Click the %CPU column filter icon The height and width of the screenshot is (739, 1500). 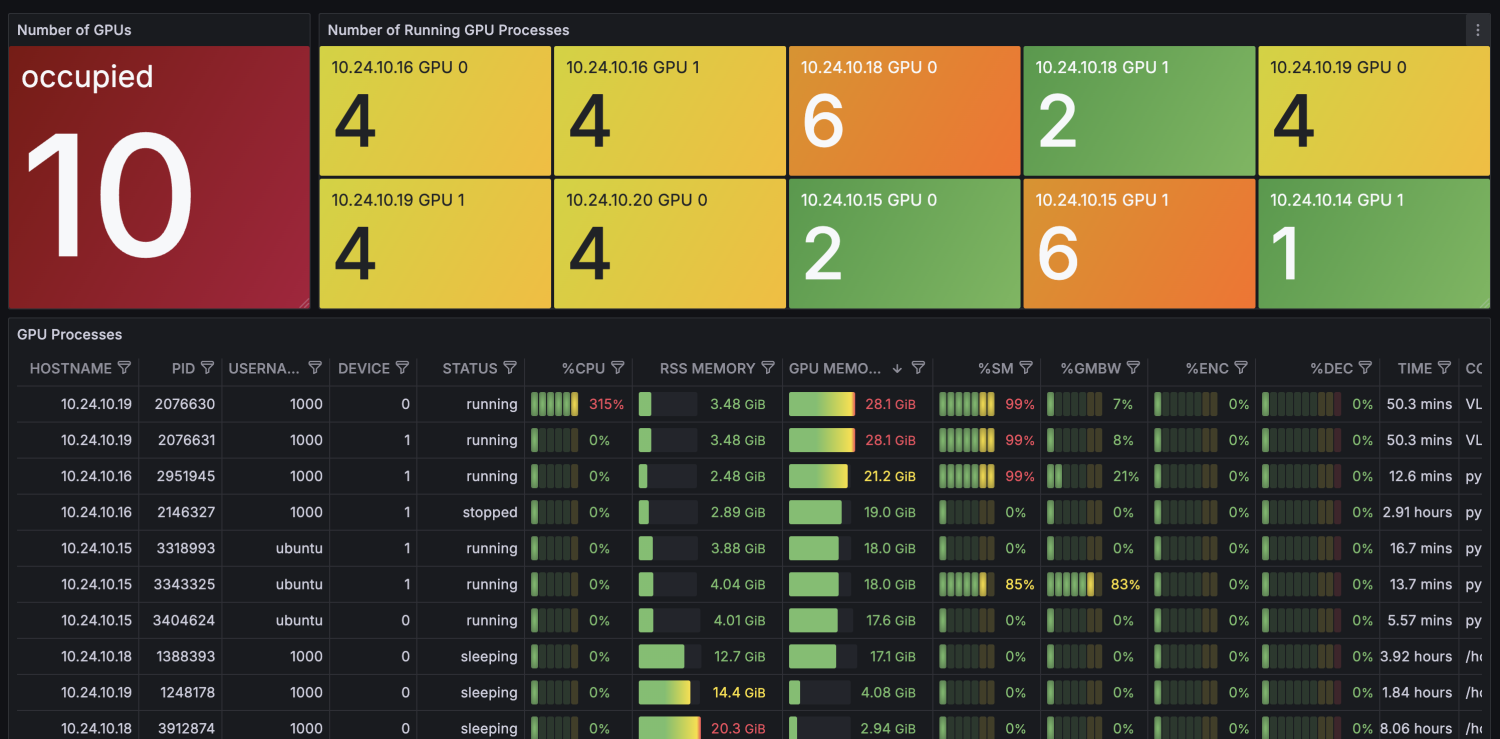tap(618, 368)
